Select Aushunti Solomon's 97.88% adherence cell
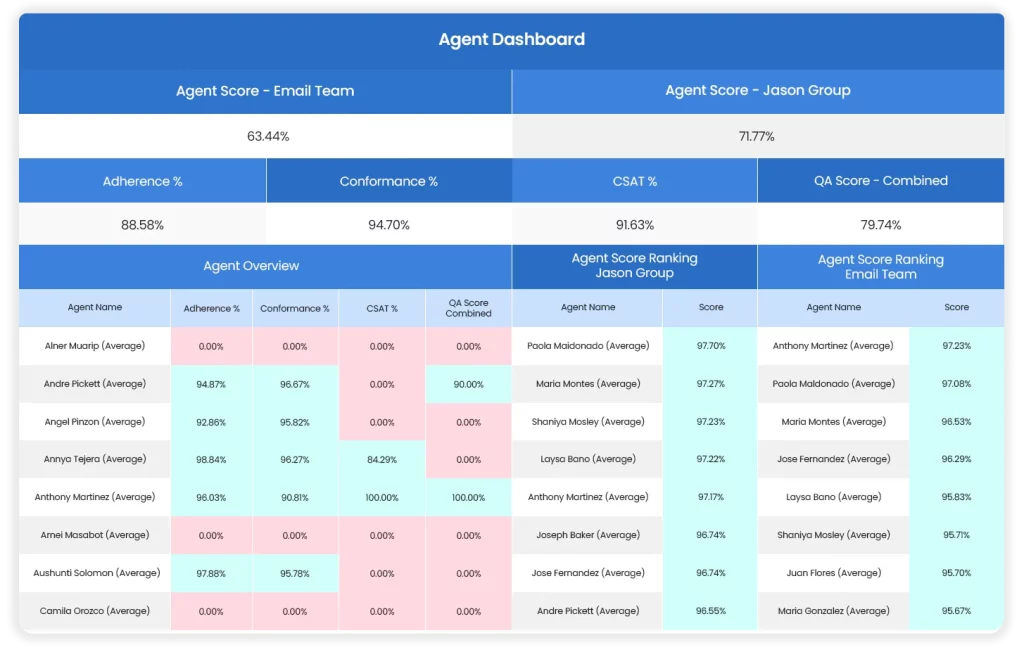This screenshot has height=652, width=1024. pyautogui.click(x=211, y=573)
